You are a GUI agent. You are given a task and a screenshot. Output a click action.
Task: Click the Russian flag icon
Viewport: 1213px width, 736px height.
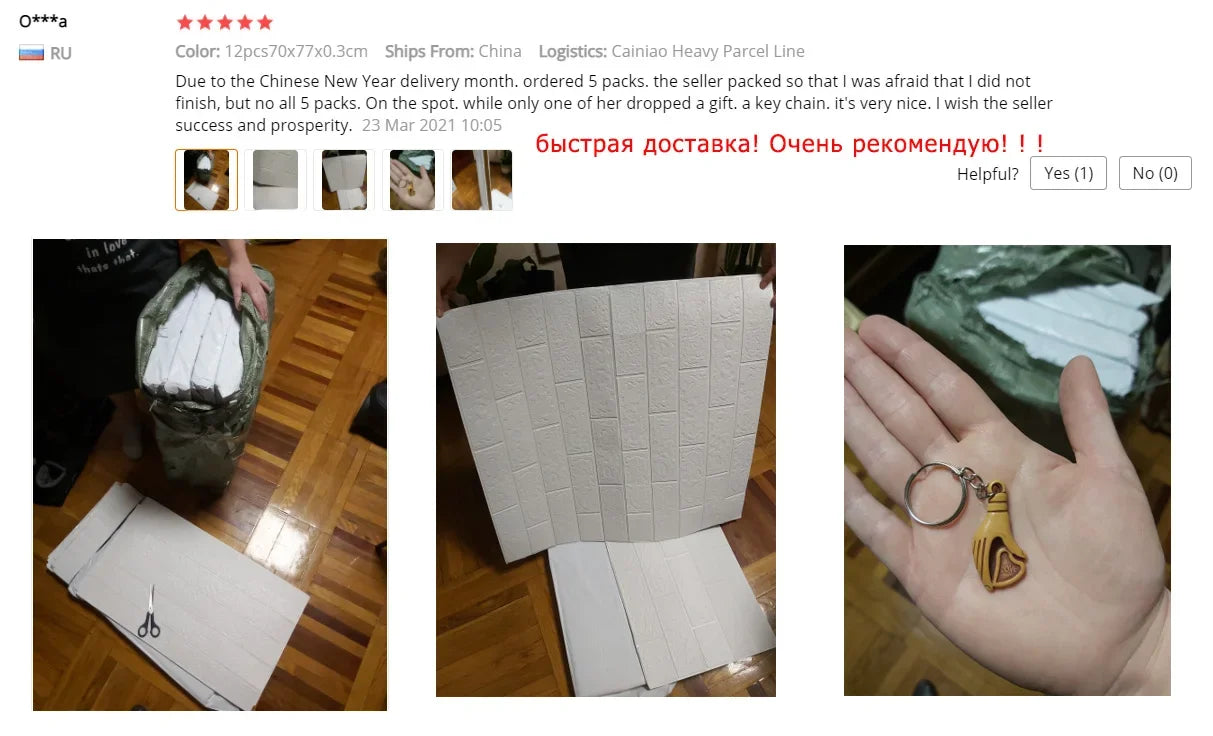[x=31, y=53]
